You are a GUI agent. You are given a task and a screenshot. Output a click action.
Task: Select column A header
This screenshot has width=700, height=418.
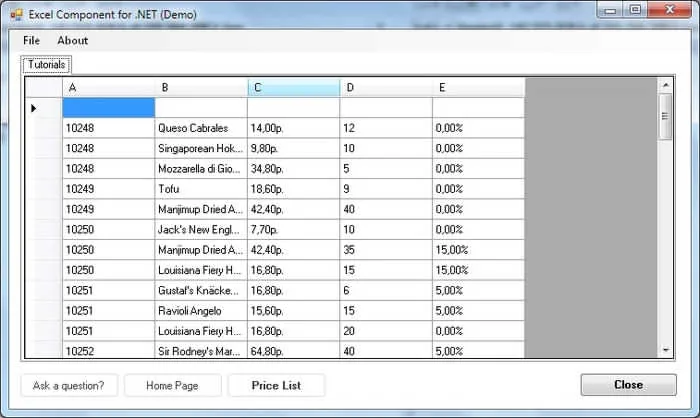point(108,88)
